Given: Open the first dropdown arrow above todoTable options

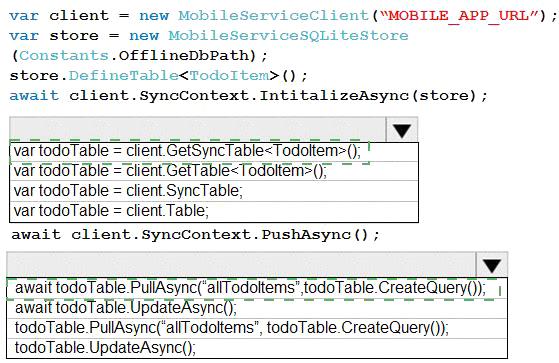Looking at the screenshot, I should (402, 130).
